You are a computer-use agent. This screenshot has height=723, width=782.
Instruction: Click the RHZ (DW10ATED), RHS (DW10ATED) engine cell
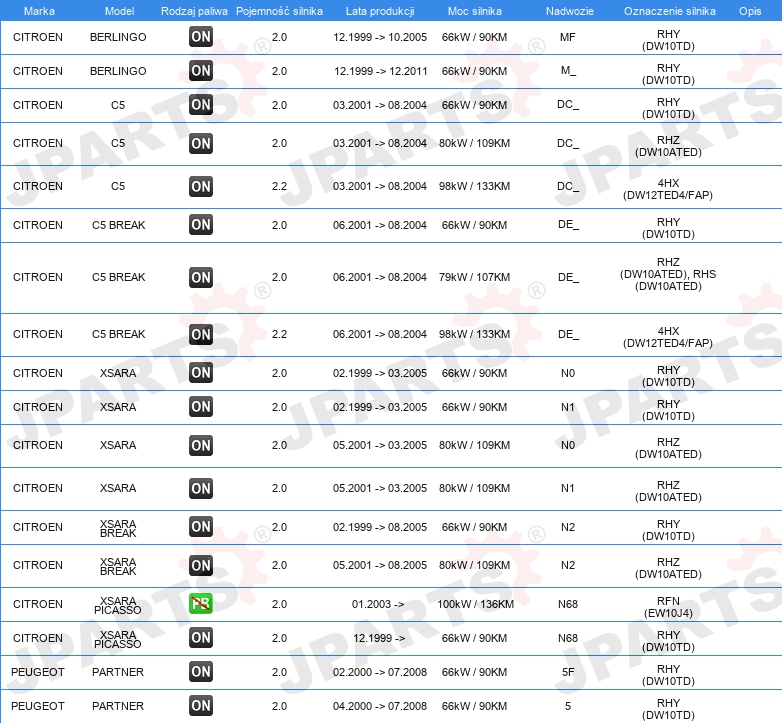(x=668, y=274)
